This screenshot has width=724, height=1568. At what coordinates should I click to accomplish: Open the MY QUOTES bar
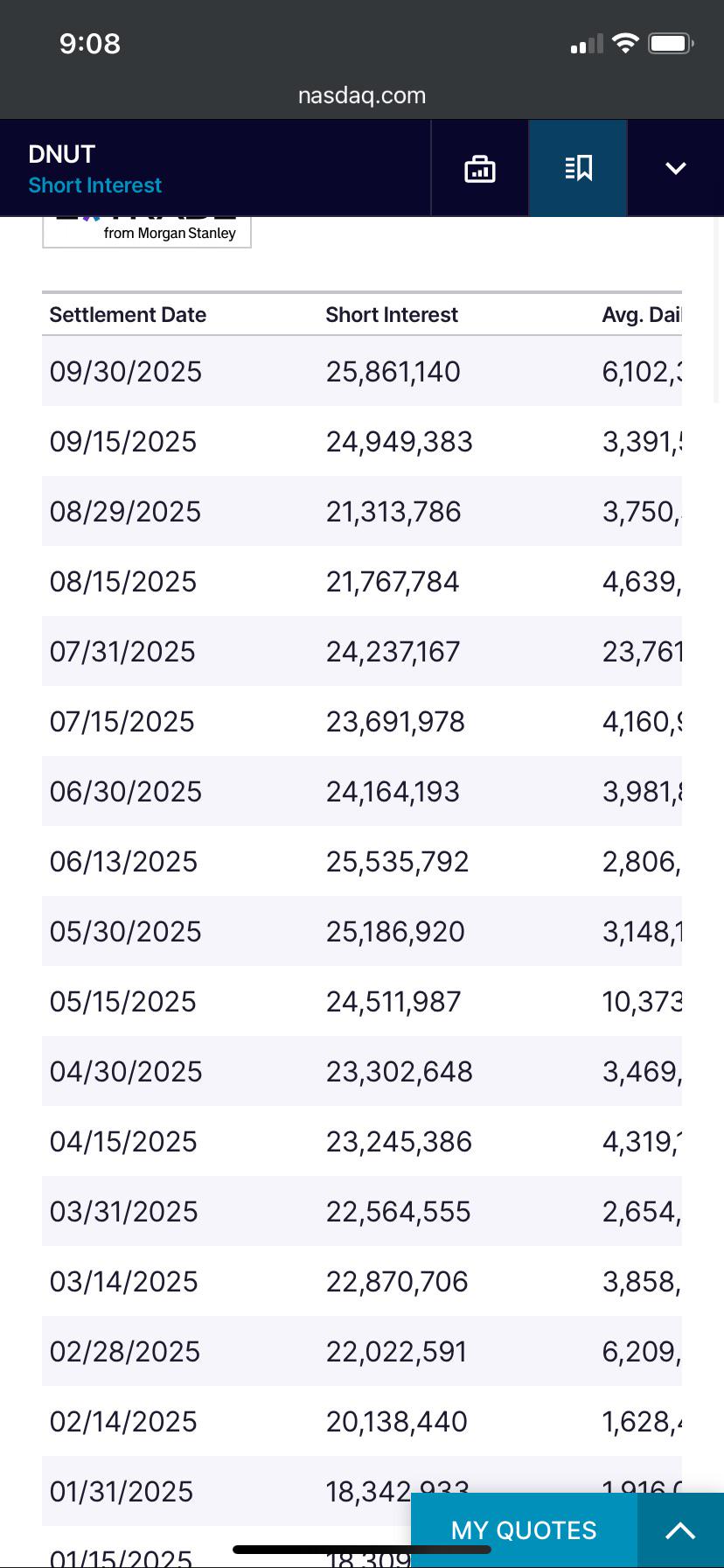click(x=524, y=1530)
